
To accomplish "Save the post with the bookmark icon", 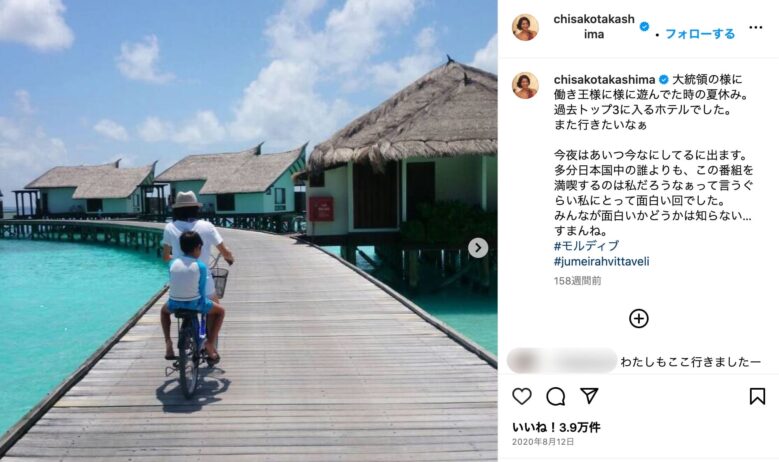I will click(757, 396).
